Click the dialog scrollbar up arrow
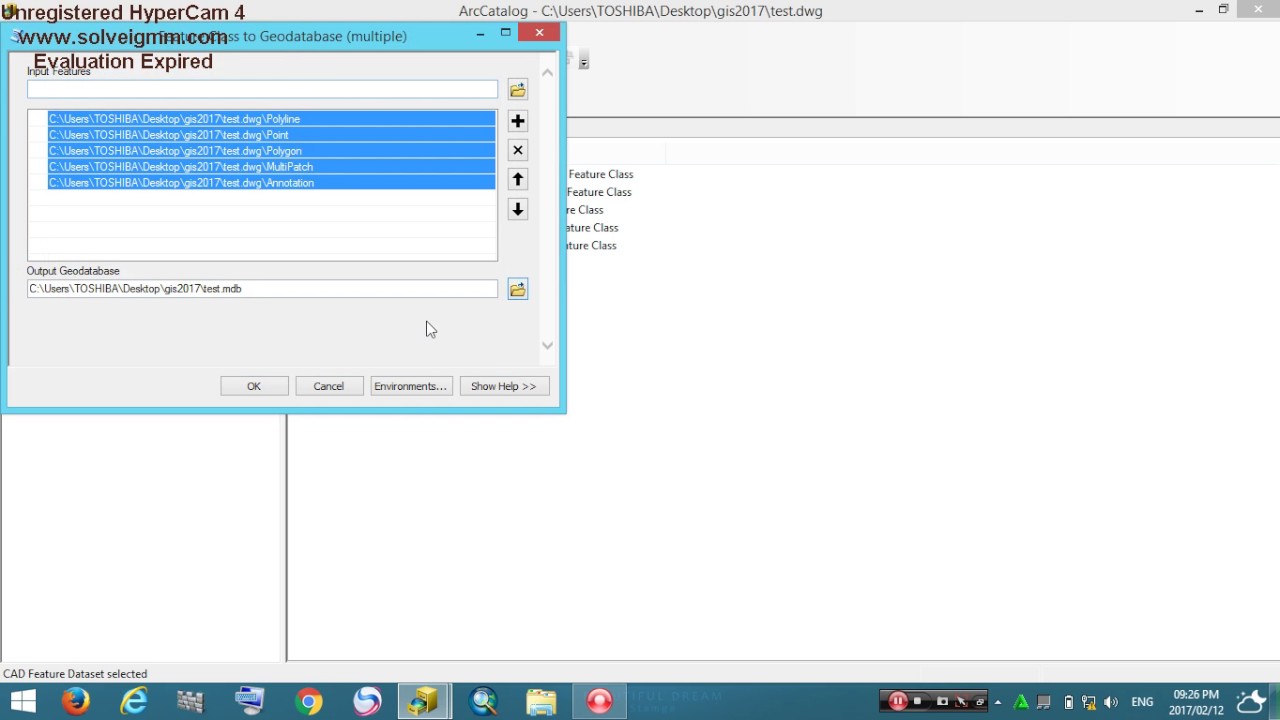The height and width of the screenshot is (720, 1280). (547, 73)
